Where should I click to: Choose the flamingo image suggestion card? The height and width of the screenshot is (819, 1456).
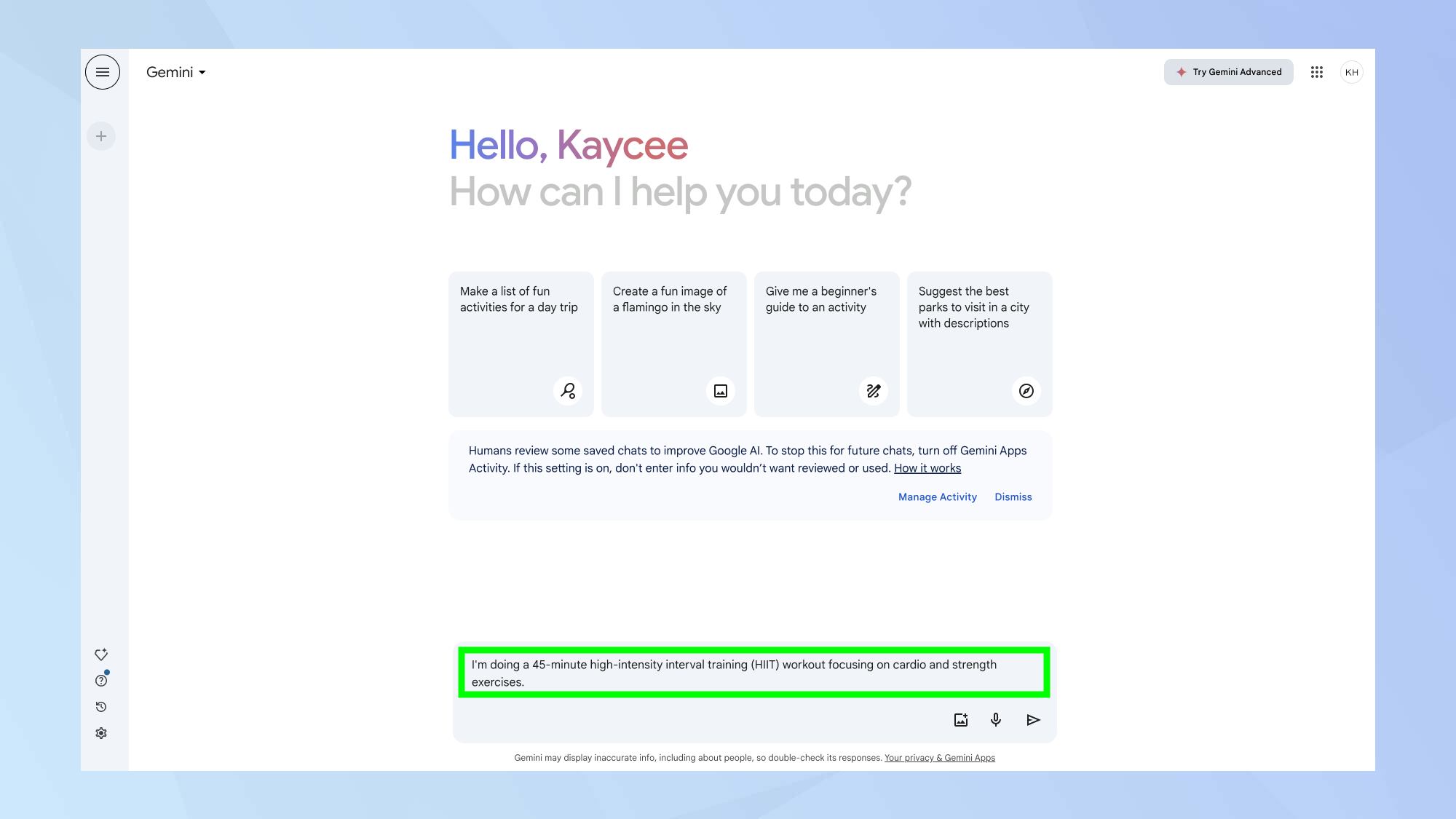coord(673,344)
